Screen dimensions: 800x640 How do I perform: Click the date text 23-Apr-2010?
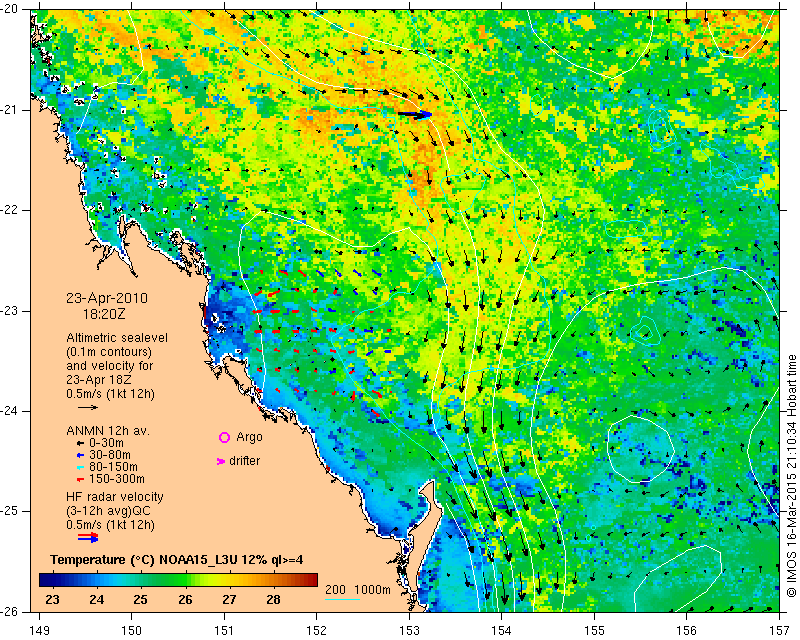point(107,298)
